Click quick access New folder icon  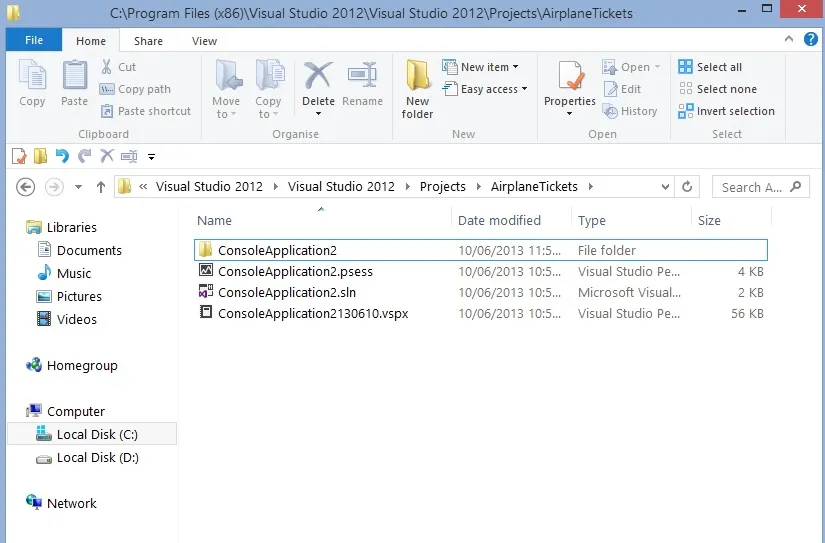41,156
